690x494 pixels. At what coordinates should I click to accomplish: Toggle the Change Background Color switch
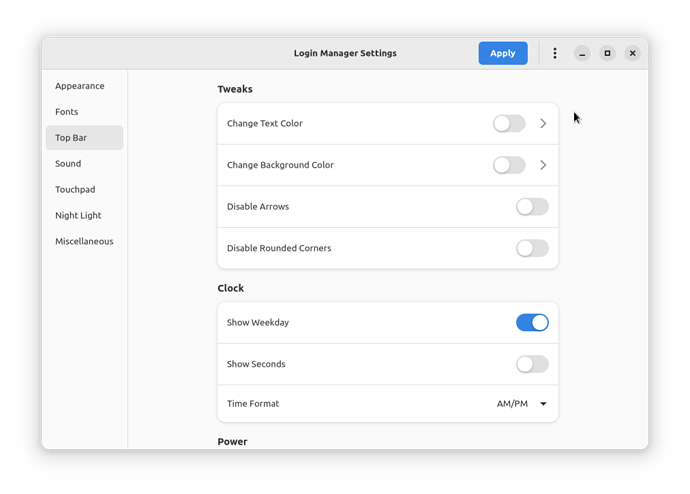pyautogui.click(x=509, y=165)
